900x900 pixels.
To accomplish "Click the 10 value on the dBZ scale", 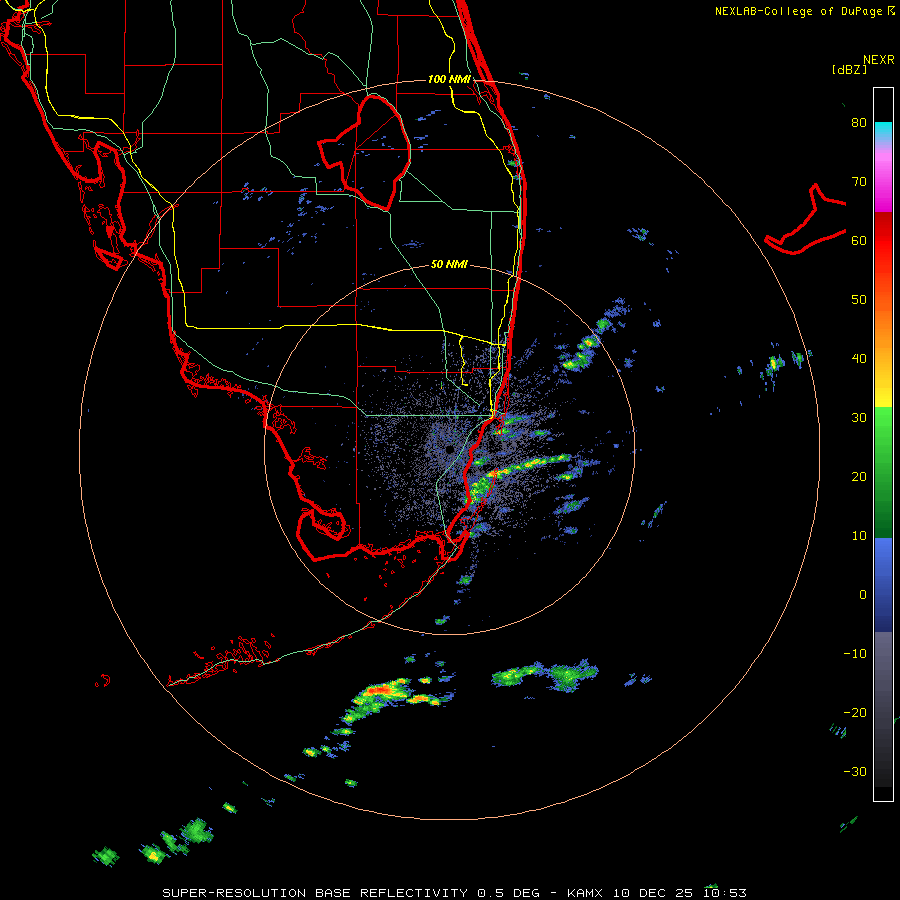I will [859, 536].
